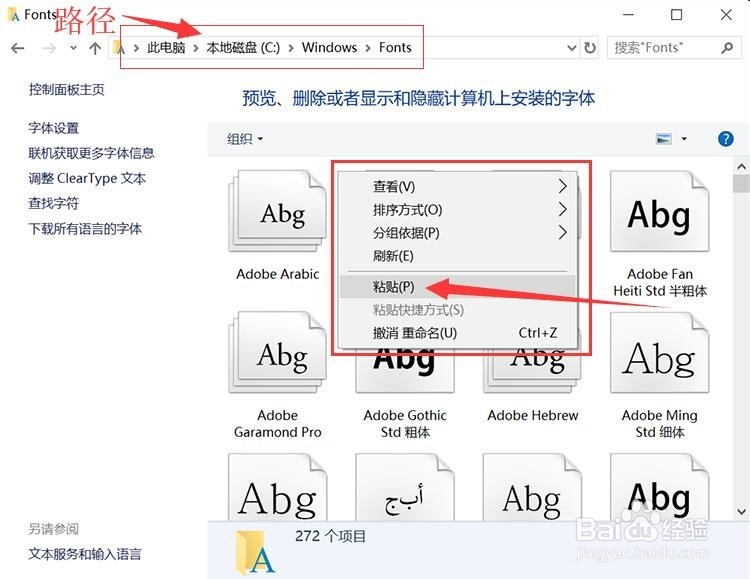The height and width of the screenshot is (579, 750).
Task: Select Adobe Fan Heiti Std font icon
Action: pyautogui.click(x=660, y=212)
